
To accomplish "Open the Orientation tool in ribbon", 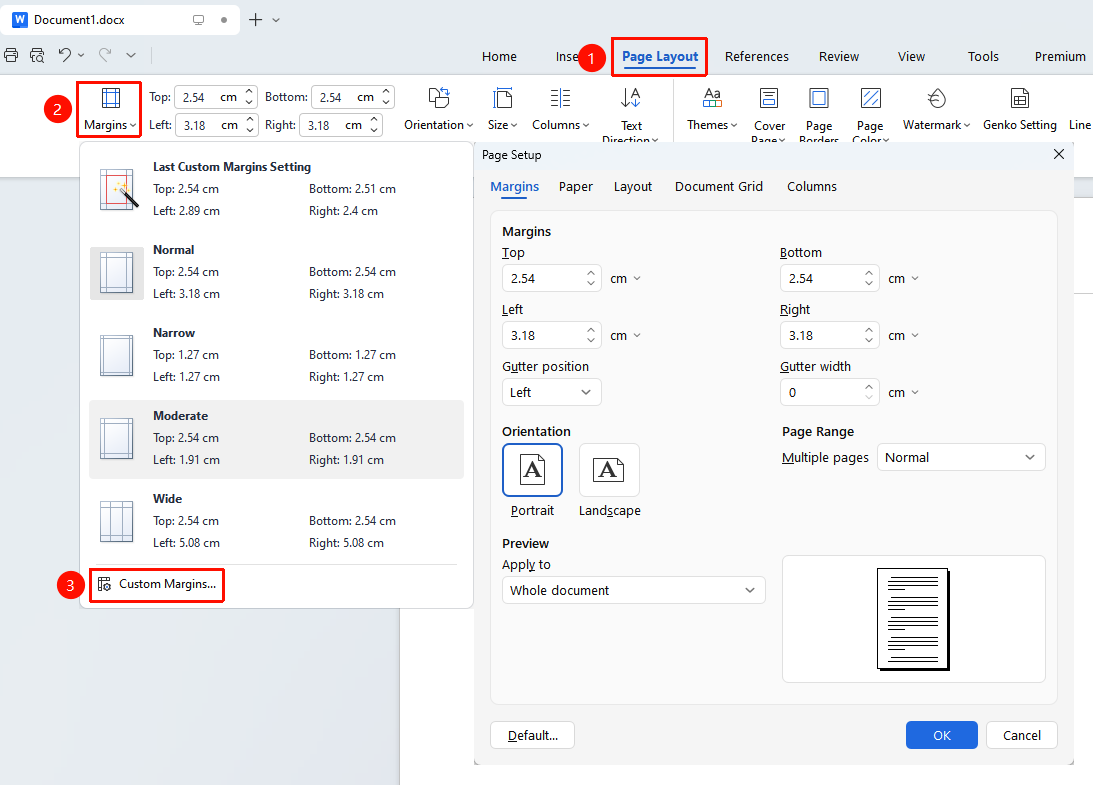I will pyautogui.click(x=438, y=109).
